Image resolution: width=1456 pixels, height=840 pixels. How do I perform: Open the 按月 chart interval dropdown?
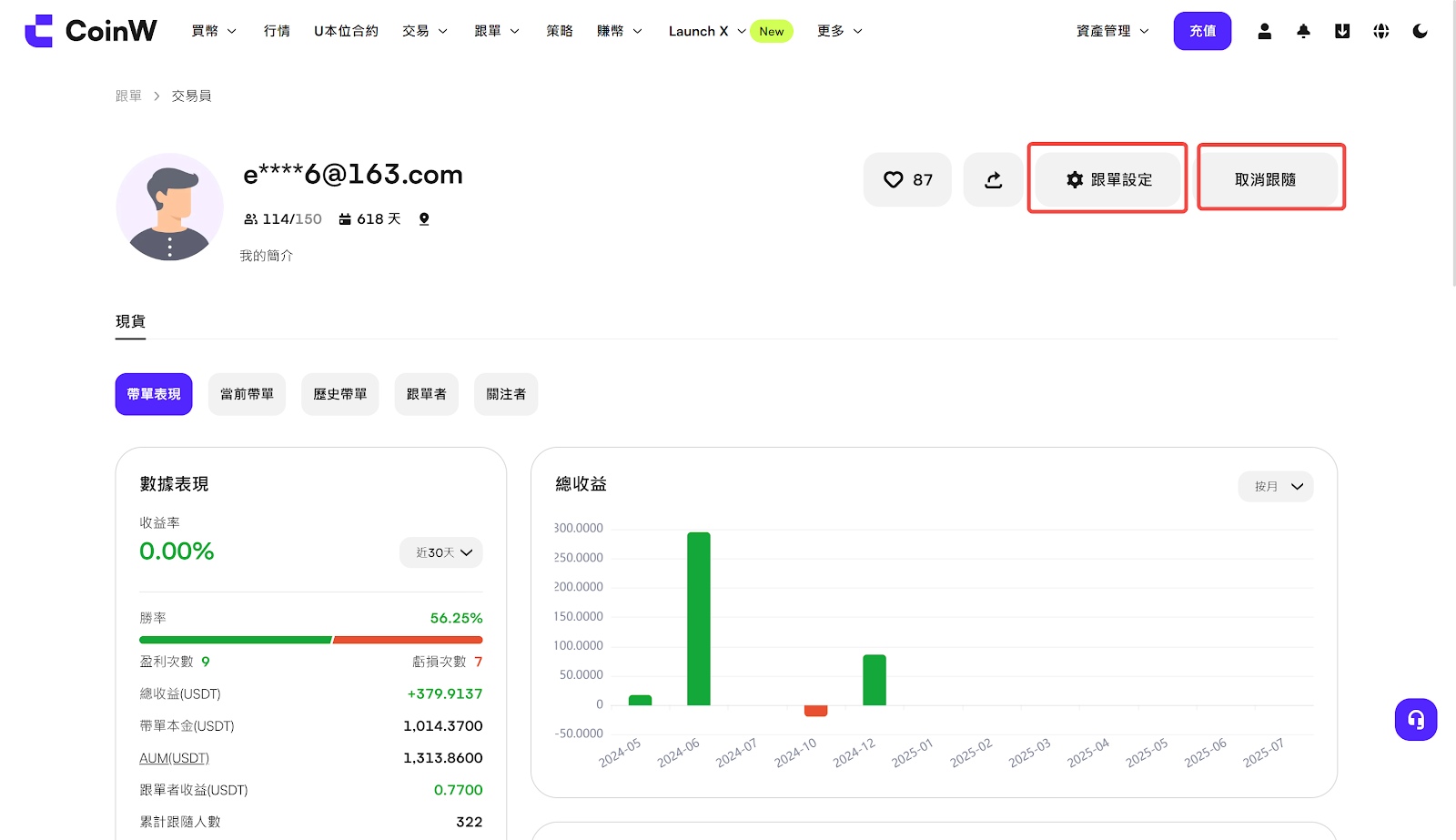coord(1276,487)
